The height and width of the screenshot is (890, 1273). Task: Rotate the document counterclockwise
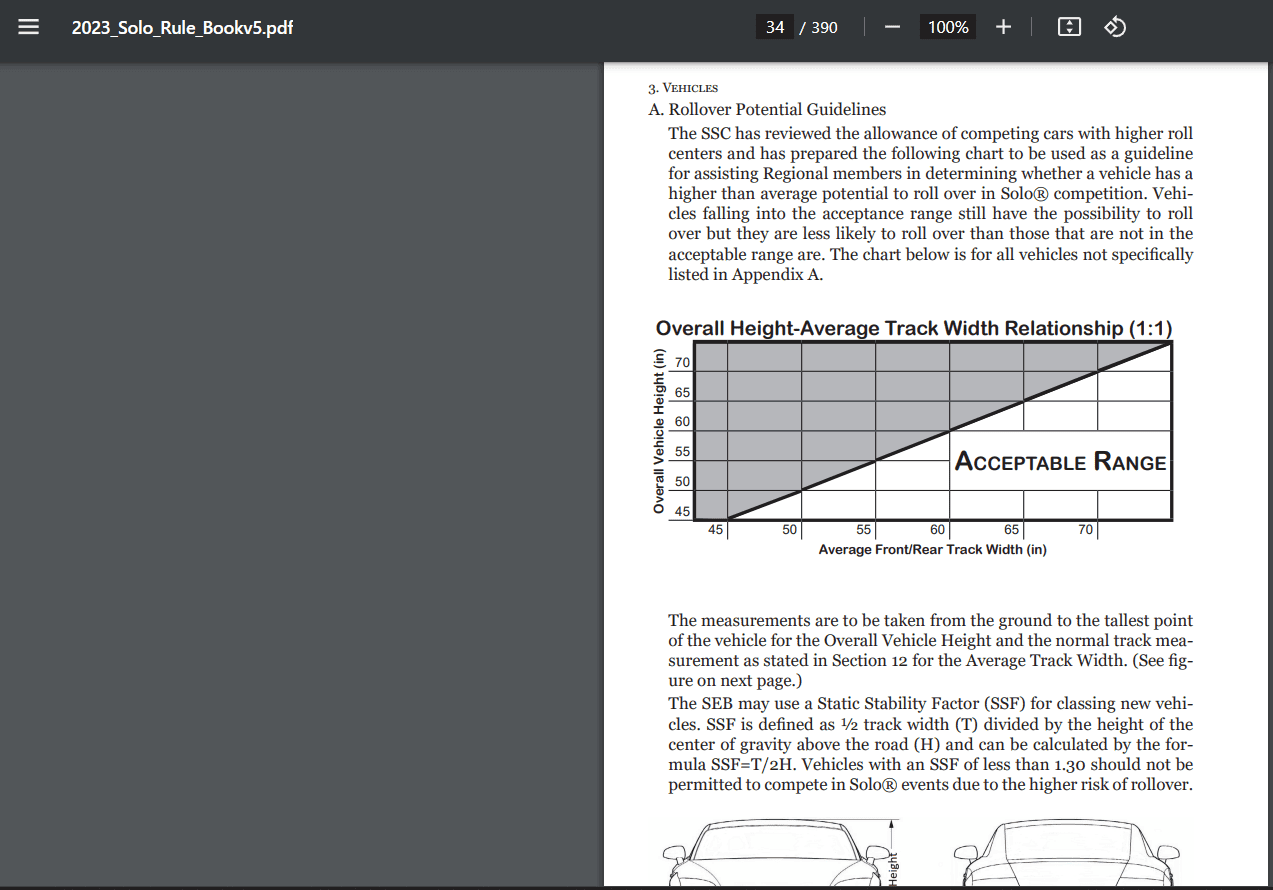[1115, 27]
